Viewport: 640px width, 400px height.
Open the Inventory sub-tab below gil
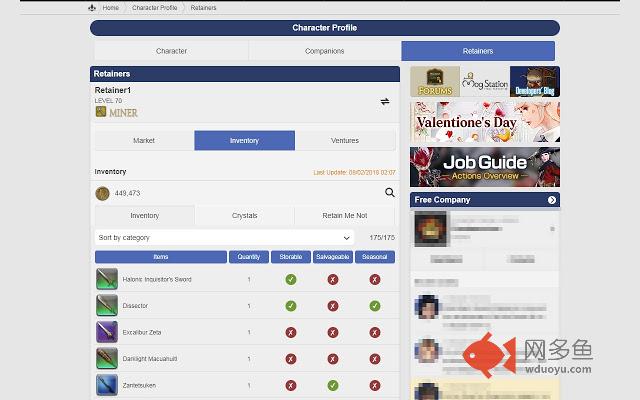point(145,216)
